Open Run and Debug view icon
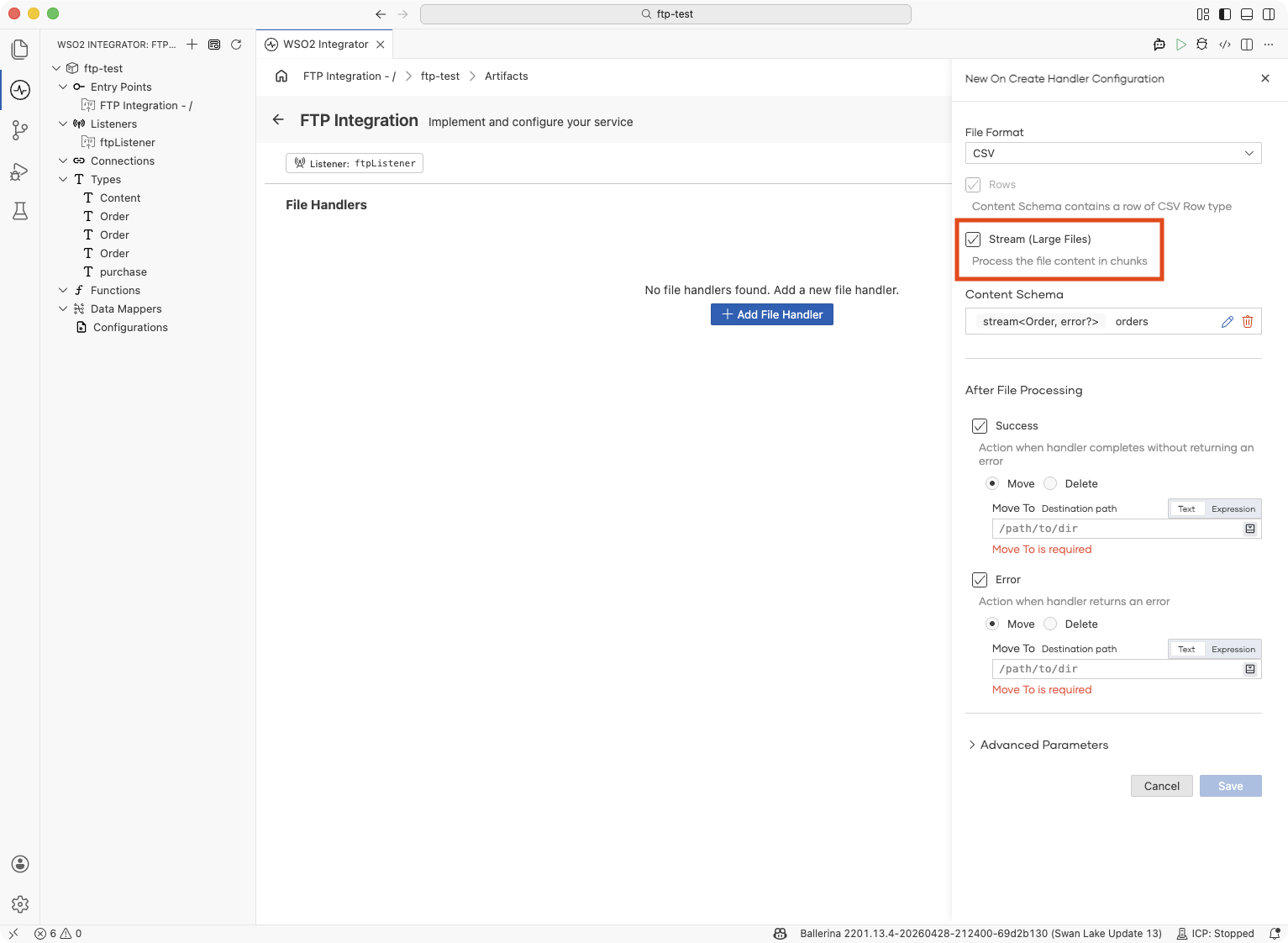1288x943 pixels. point(20,171)
